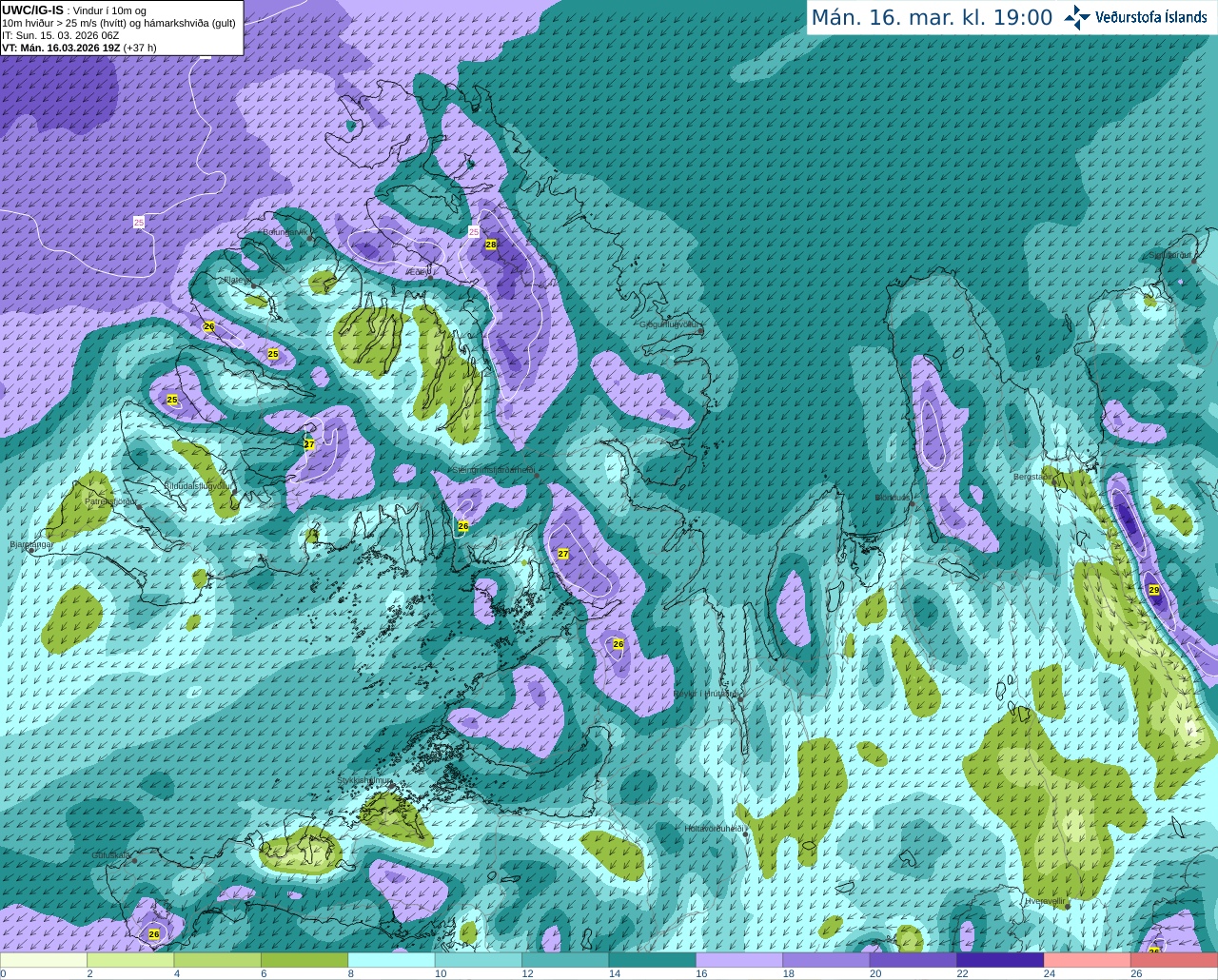Pick the 12–14 m/s legend swatch
Screen dimensions: 1218x980
point(565,960)
